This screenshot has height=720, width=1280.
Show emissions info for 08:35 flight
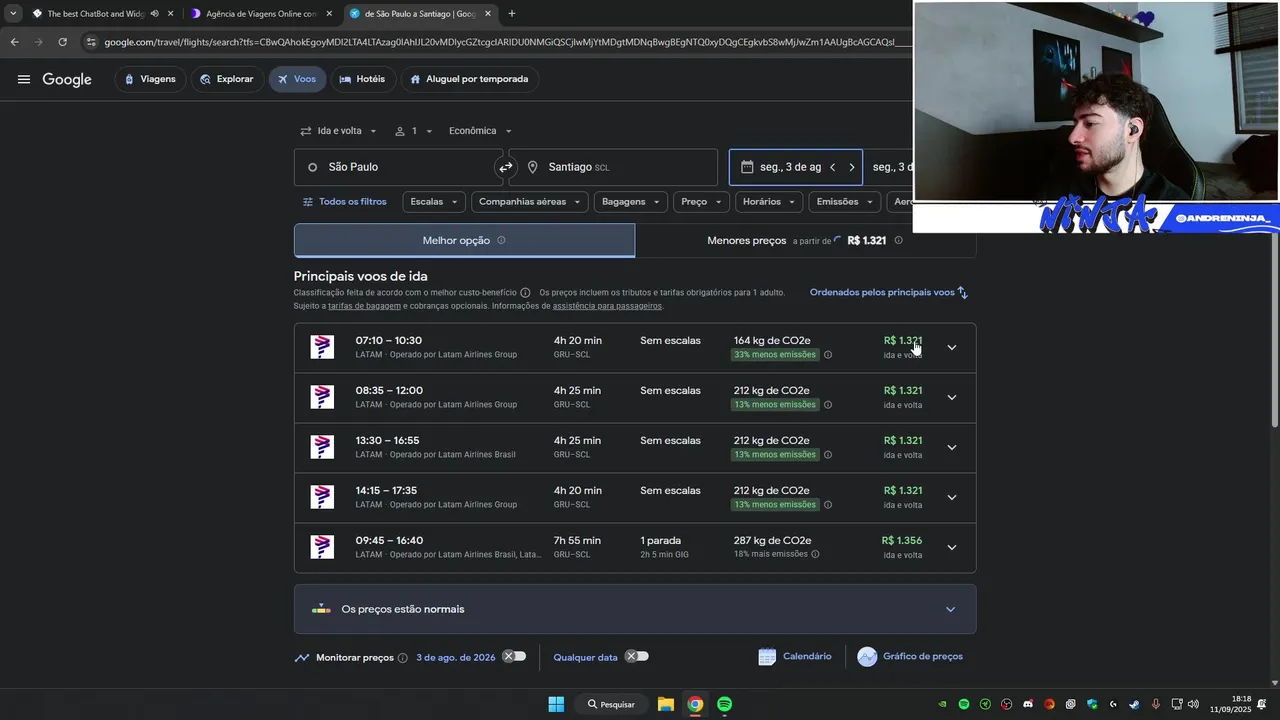(827, 405)
